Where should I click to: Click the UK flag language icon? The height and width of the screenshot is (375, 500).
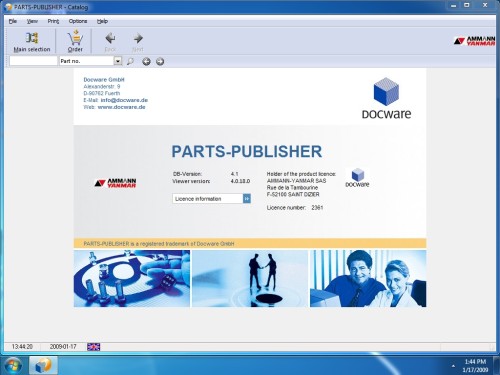(x=94, y=347)
